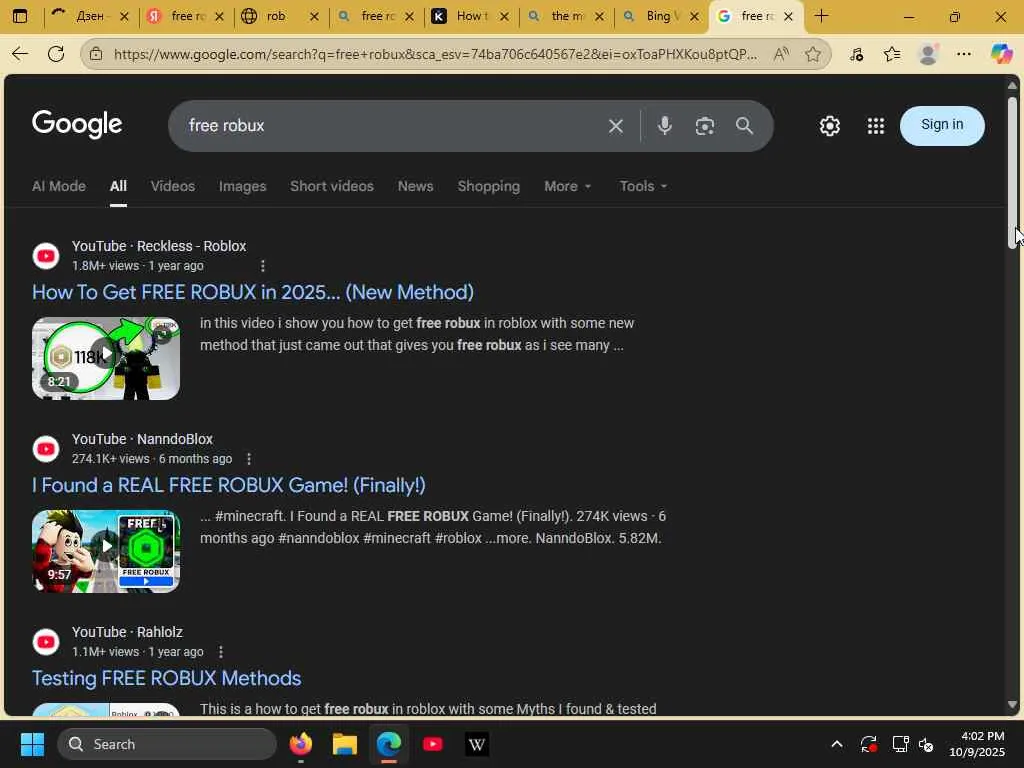Image resolution: width=1024 pixels, height=768 pixels.
Task: Open Edge Settings and more menu
Action: click(964, 54)
